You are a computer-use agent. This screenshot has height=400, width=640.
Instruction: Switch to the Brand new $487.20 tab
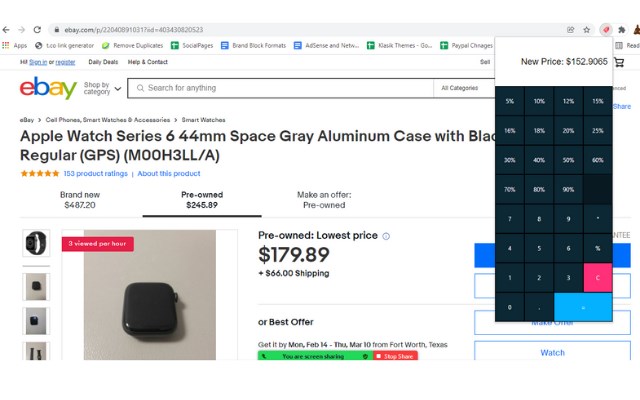pos(80,200)
